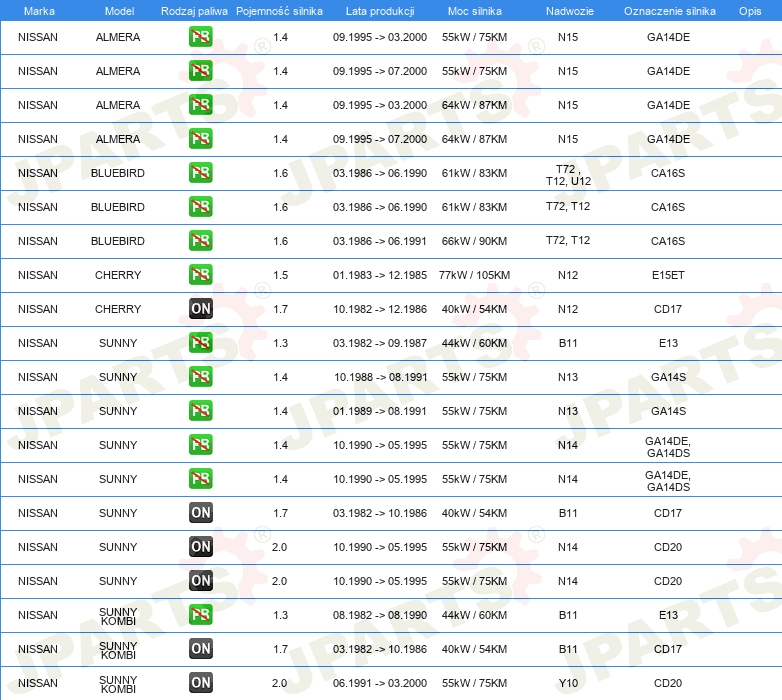Click 'SUNNY KOMBI' model in the E13 row
This screenshot has height=700, width=782.
[x=118, y=616]
